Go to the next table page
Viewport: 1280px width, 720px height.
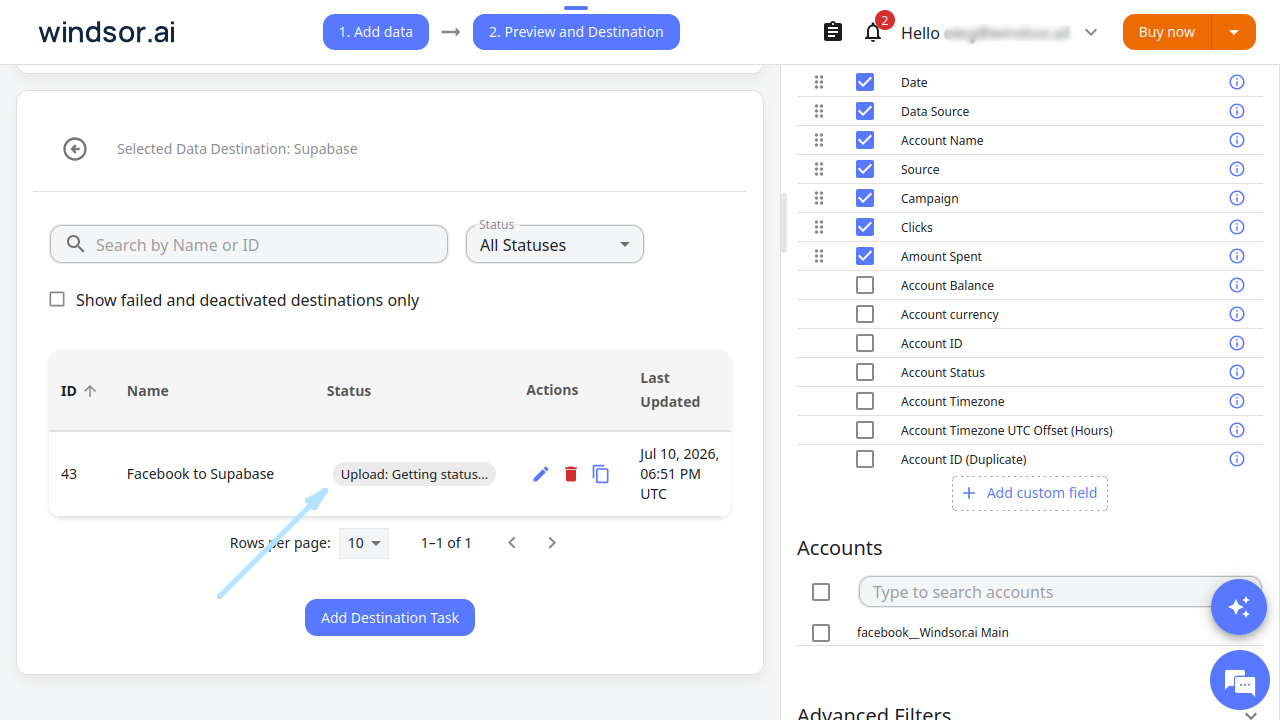pos(552,543)
